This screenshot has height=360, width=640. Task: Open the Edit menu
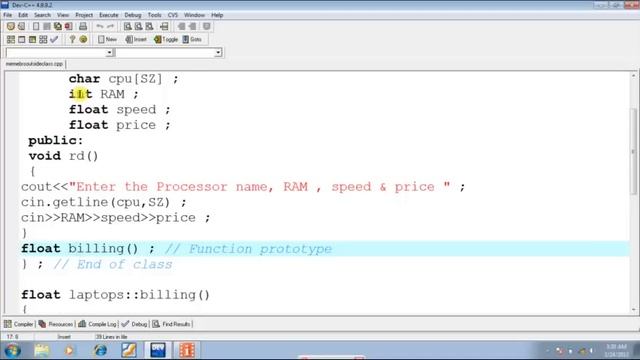23,15
